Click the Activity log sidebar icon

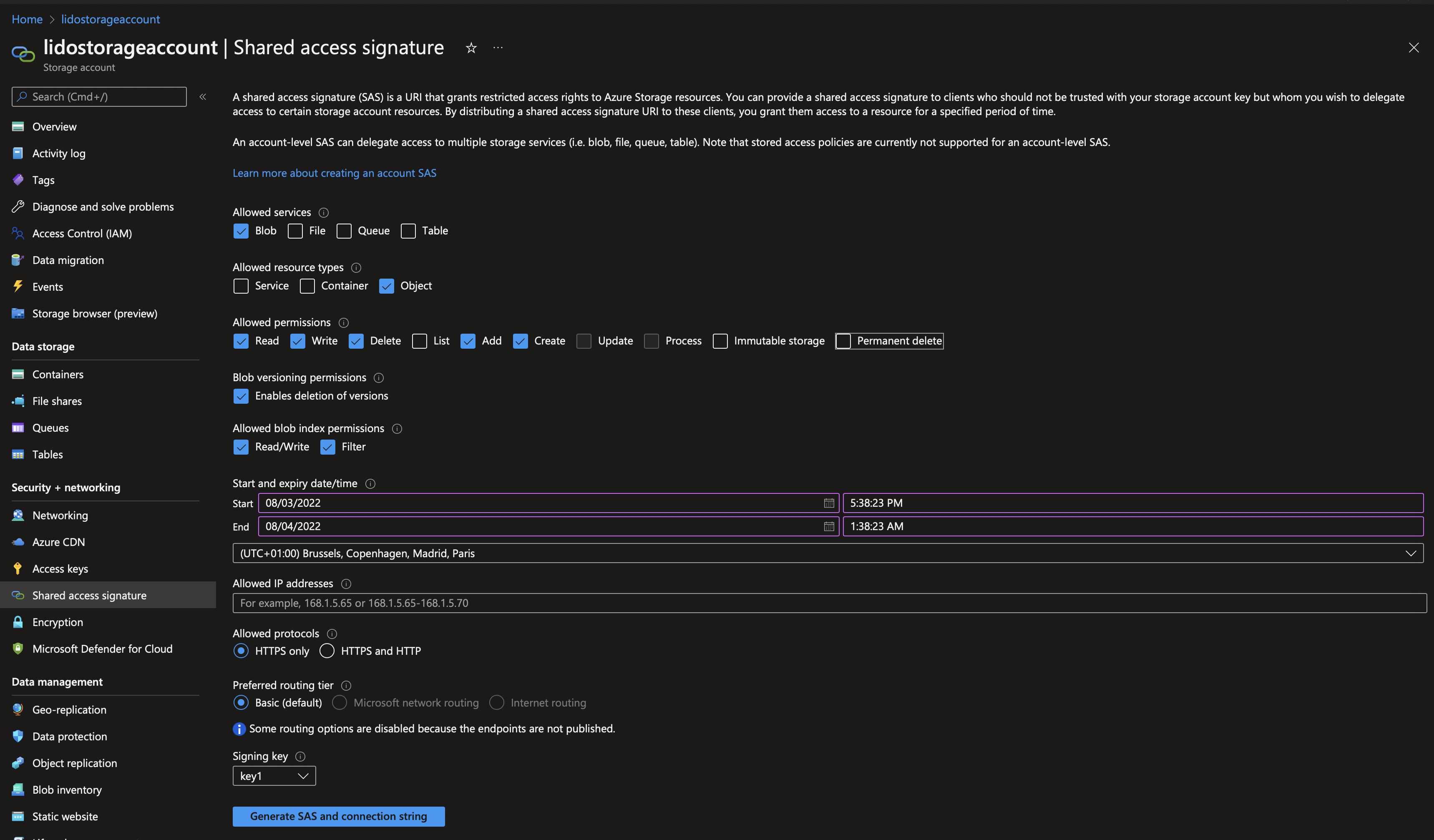click(x=18, y=153)
